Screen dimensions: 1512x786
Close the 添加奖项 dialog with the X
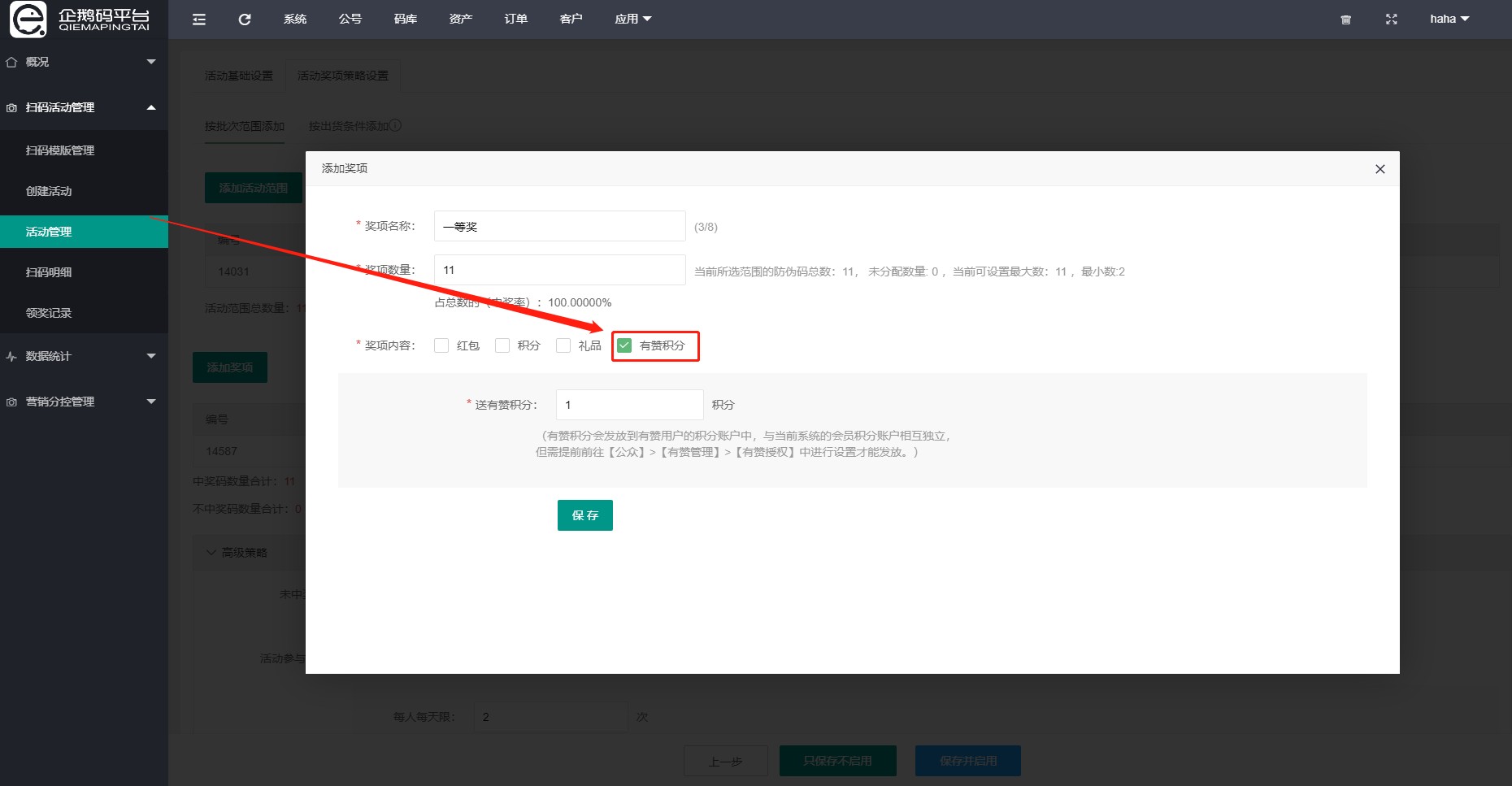1380,169
